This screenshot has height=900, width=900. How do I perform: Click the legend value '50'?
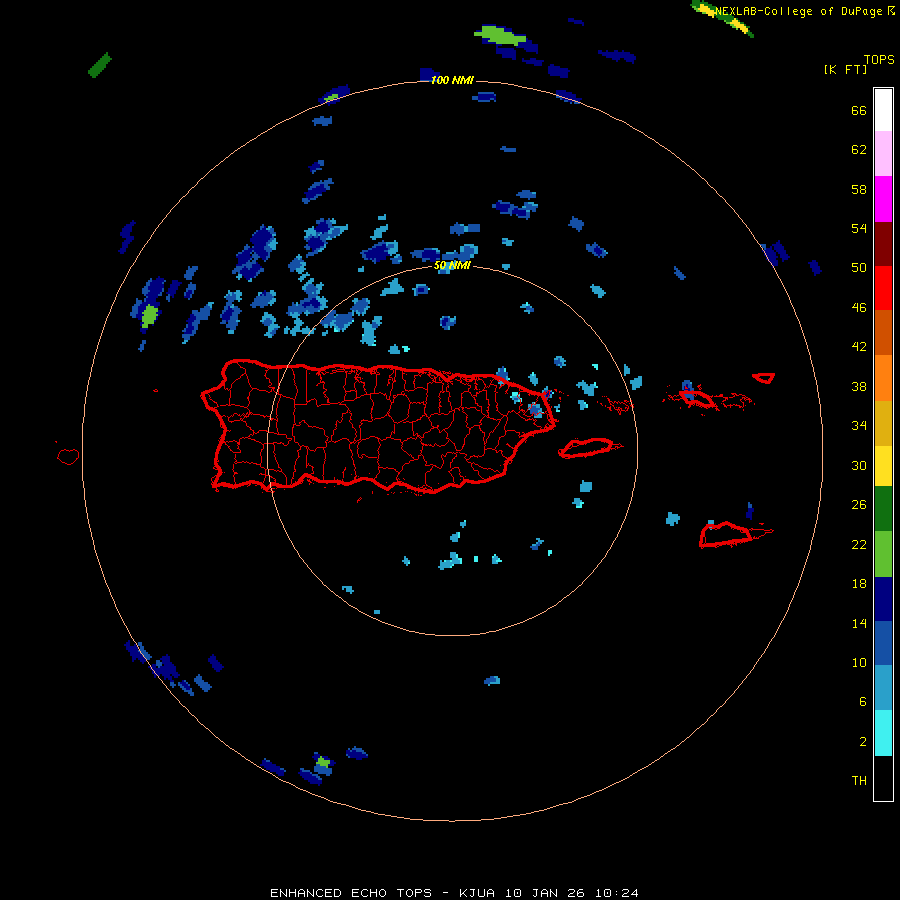[x=859, y=267]
